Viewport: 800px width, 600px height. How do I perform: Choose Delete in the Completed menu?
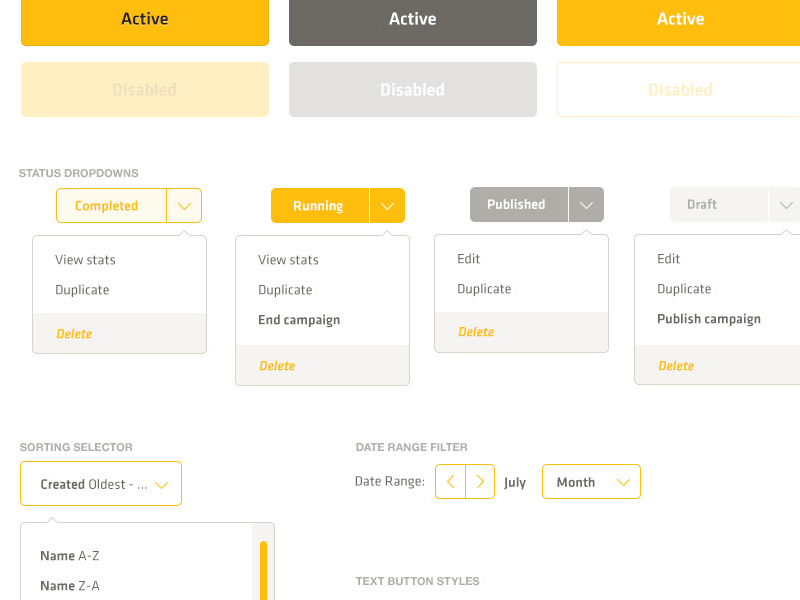pos(74,334)
